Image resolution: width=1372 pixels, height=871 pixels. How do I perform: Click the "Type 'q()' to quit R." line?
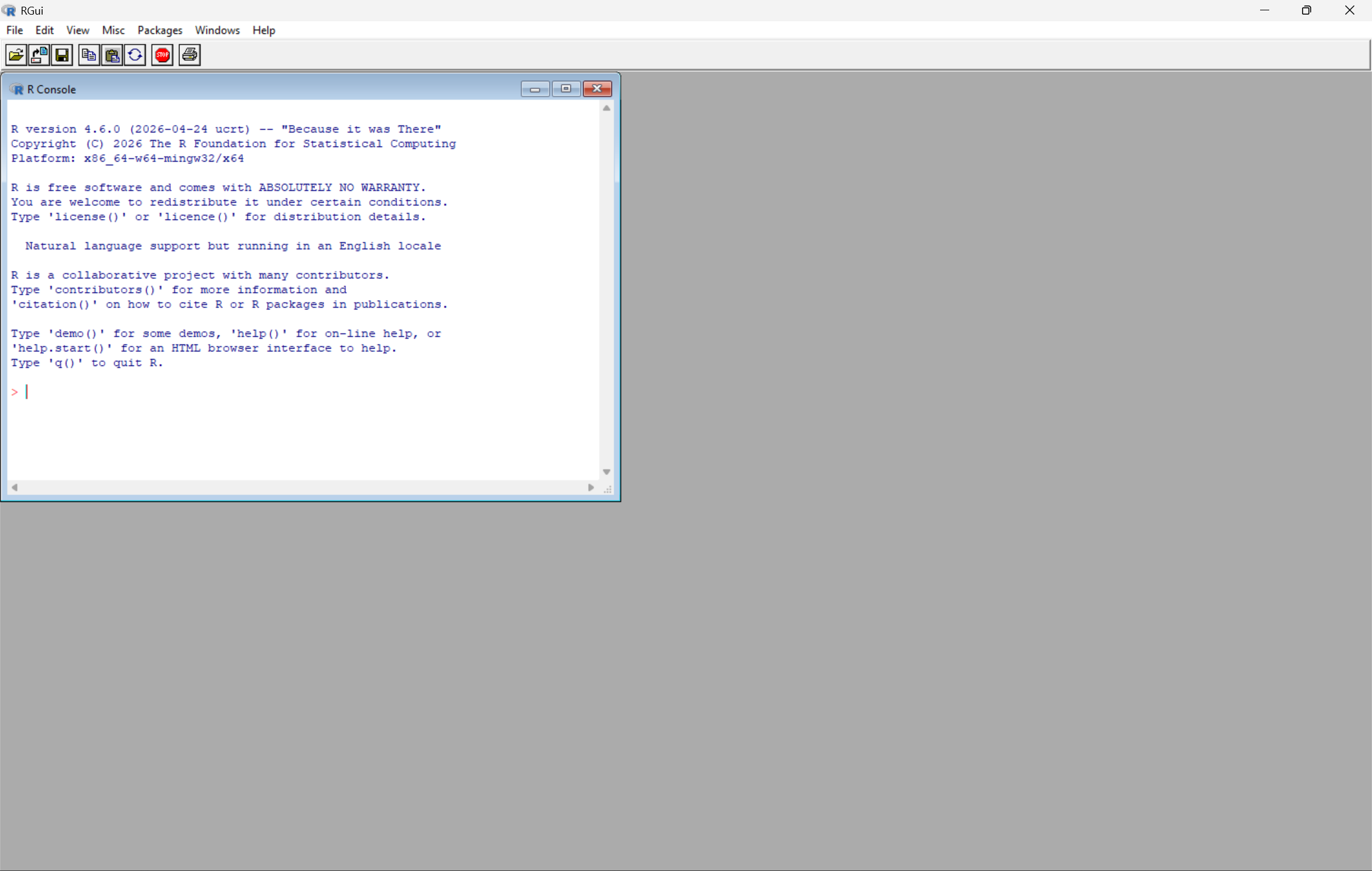pos(87,363)
